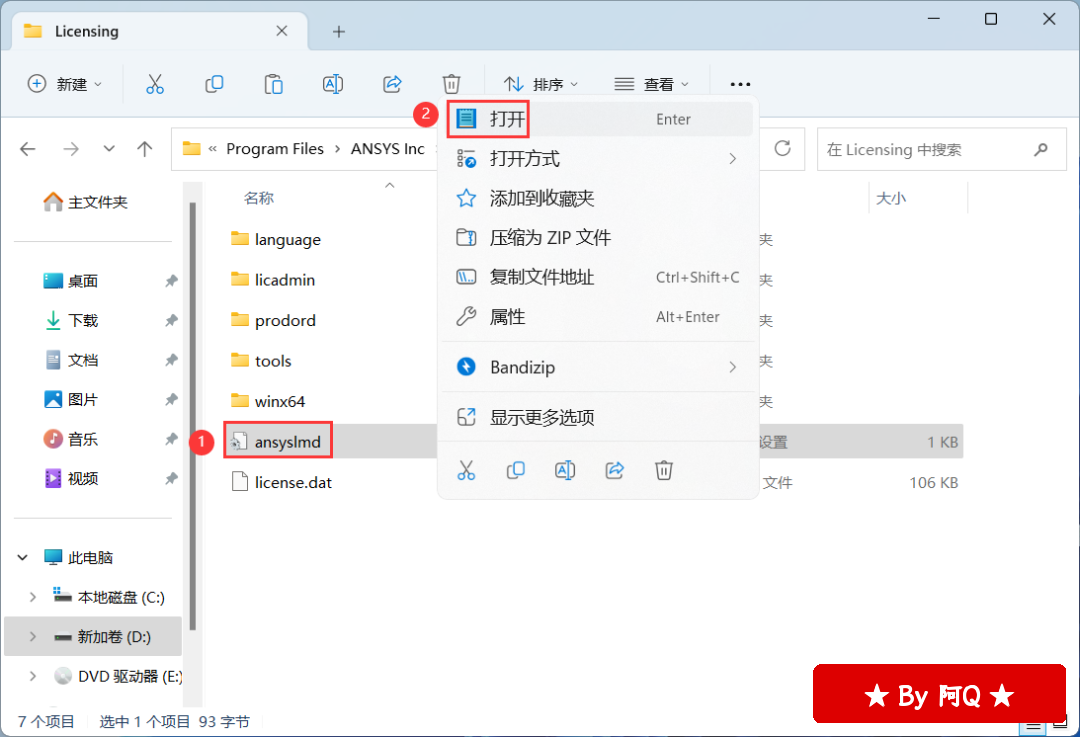1080x737 pixels.
Task: Open the 查看 (View) dropdown
Action: click(652, 84)
